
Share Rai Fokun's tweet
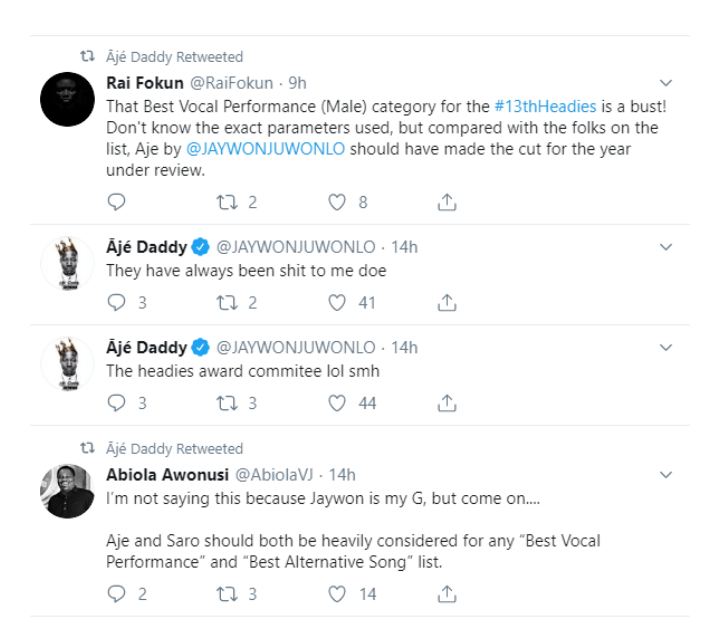448,202
